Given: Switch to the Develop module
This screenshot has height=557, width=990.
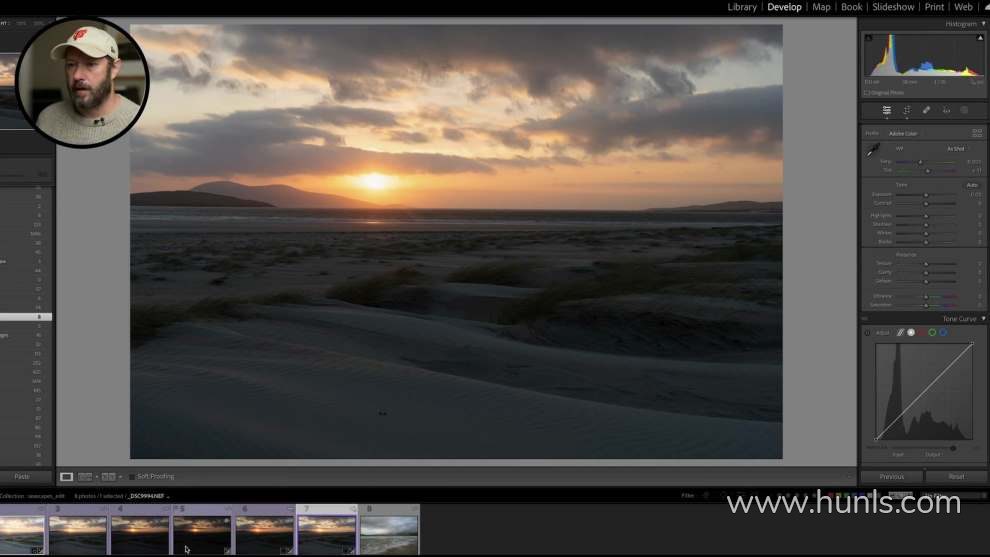Looking at the screenshot, I should (x=784, y=7).
